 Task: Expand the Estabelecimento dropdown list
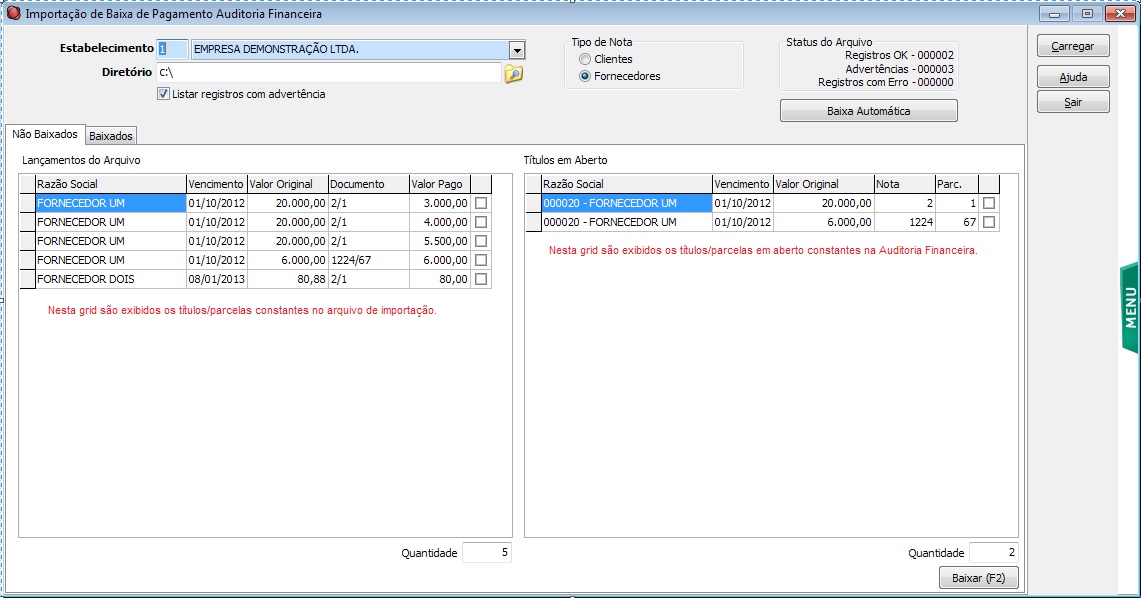[517, 51]
